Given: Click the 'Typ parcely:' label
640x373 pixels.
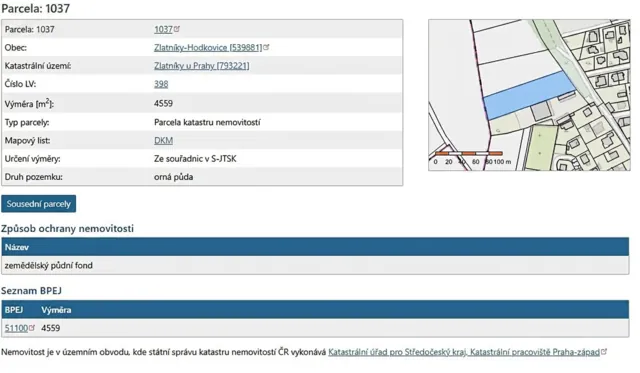Looking at the screenshot, I should pyautogui.click(x=27, y=122).
